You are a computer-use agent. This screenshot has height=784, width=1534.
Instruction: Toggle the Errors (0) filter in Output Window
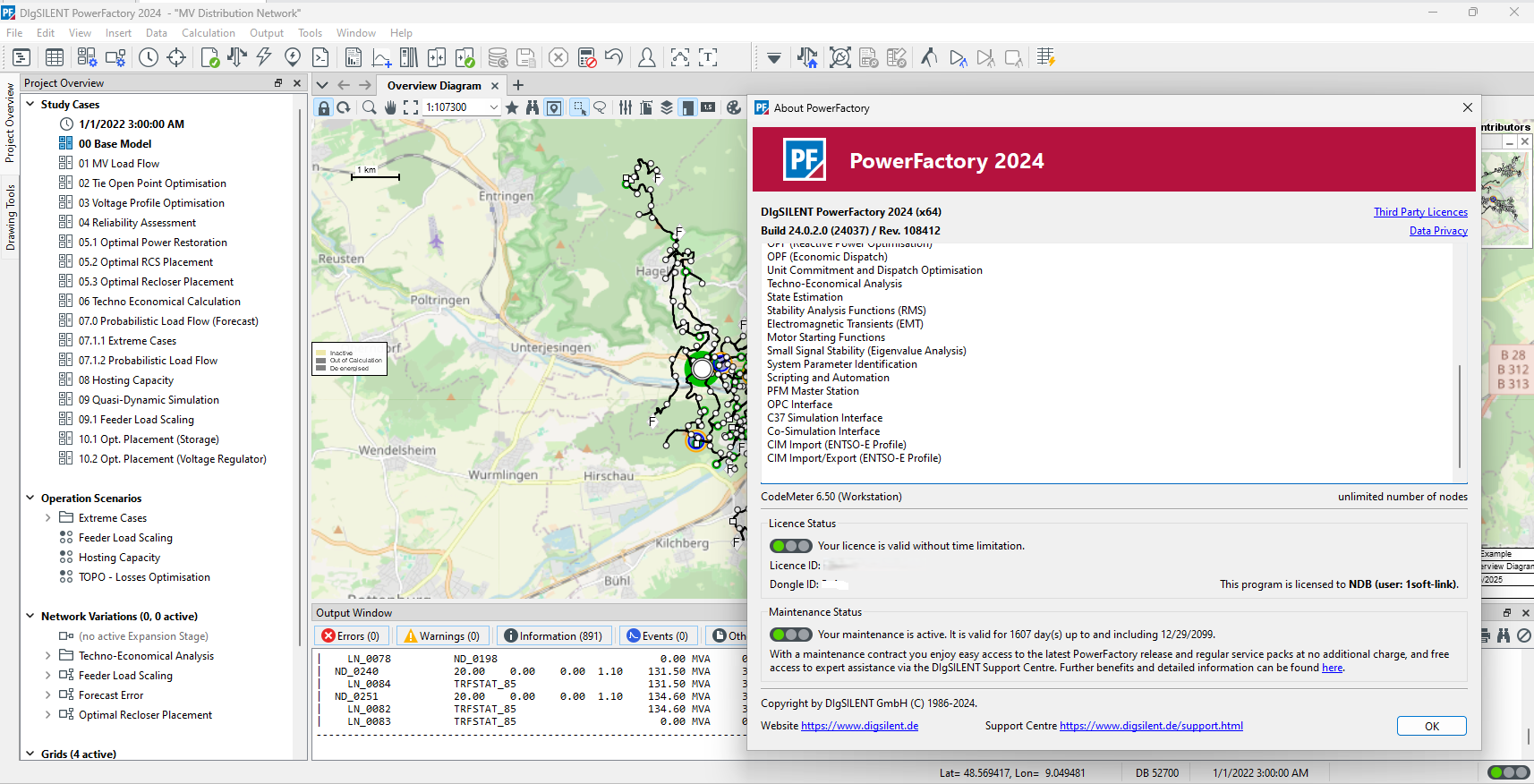pyautogui.click(x=350, y=635)
